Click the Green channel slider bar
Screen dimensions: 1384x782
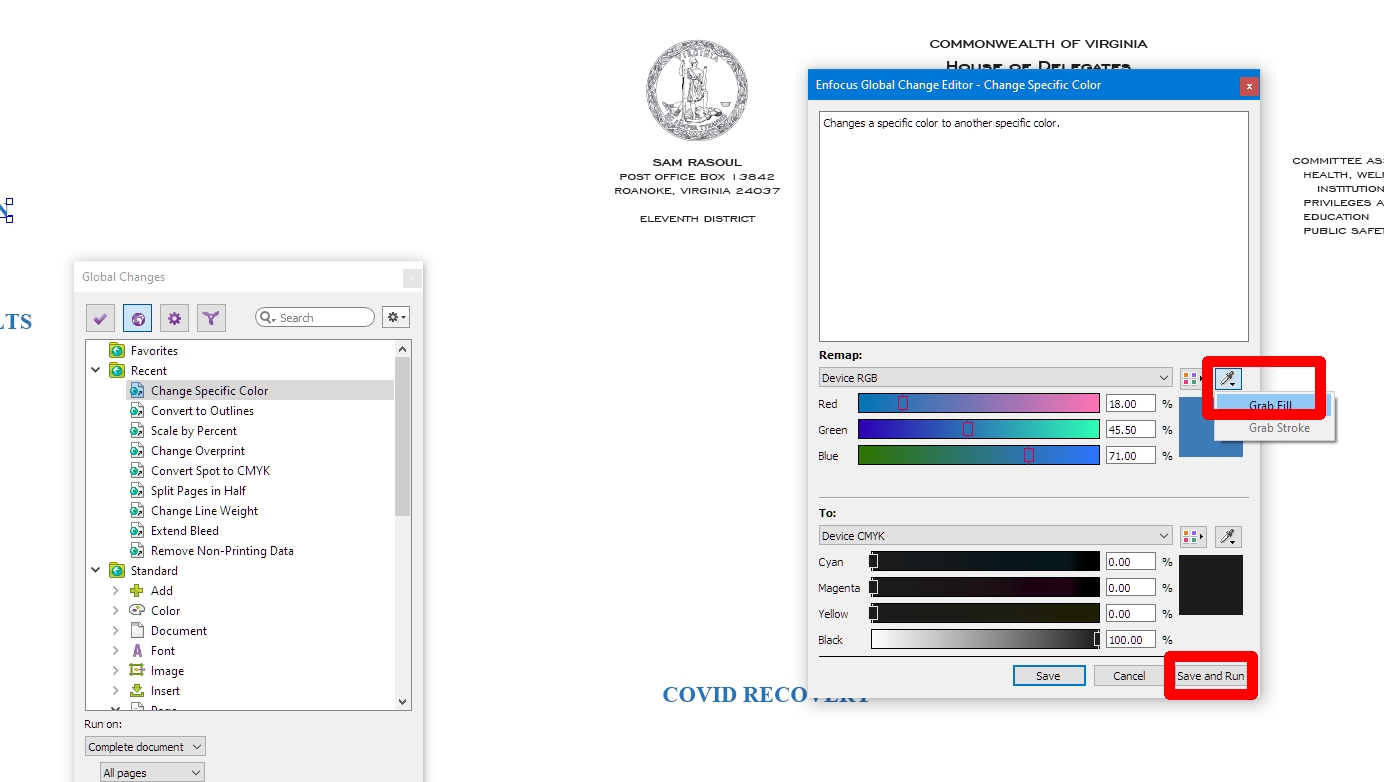pyautogui.click(x=979, y=430)
